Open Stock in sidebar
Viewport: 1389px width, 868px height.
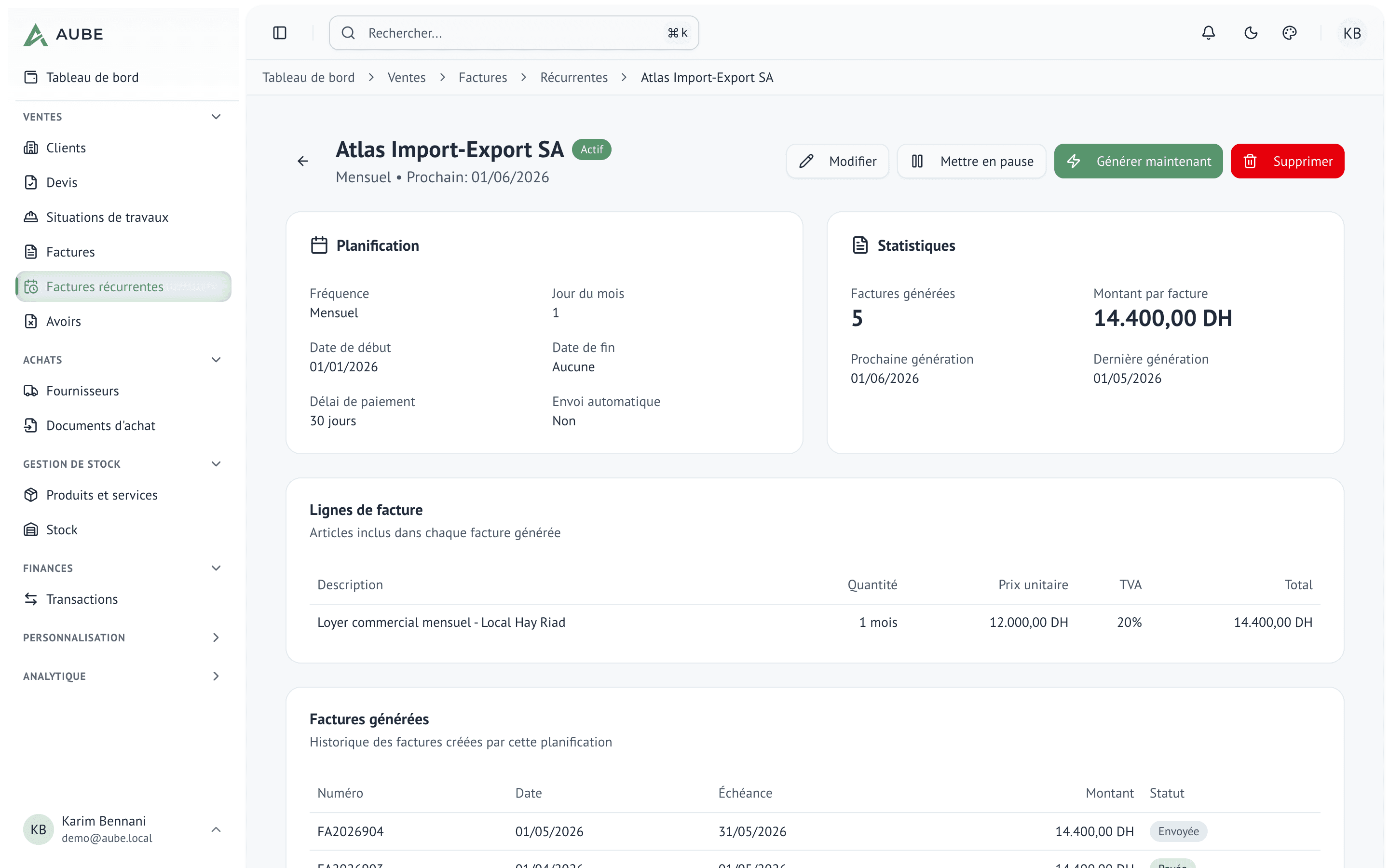[123, 530]
